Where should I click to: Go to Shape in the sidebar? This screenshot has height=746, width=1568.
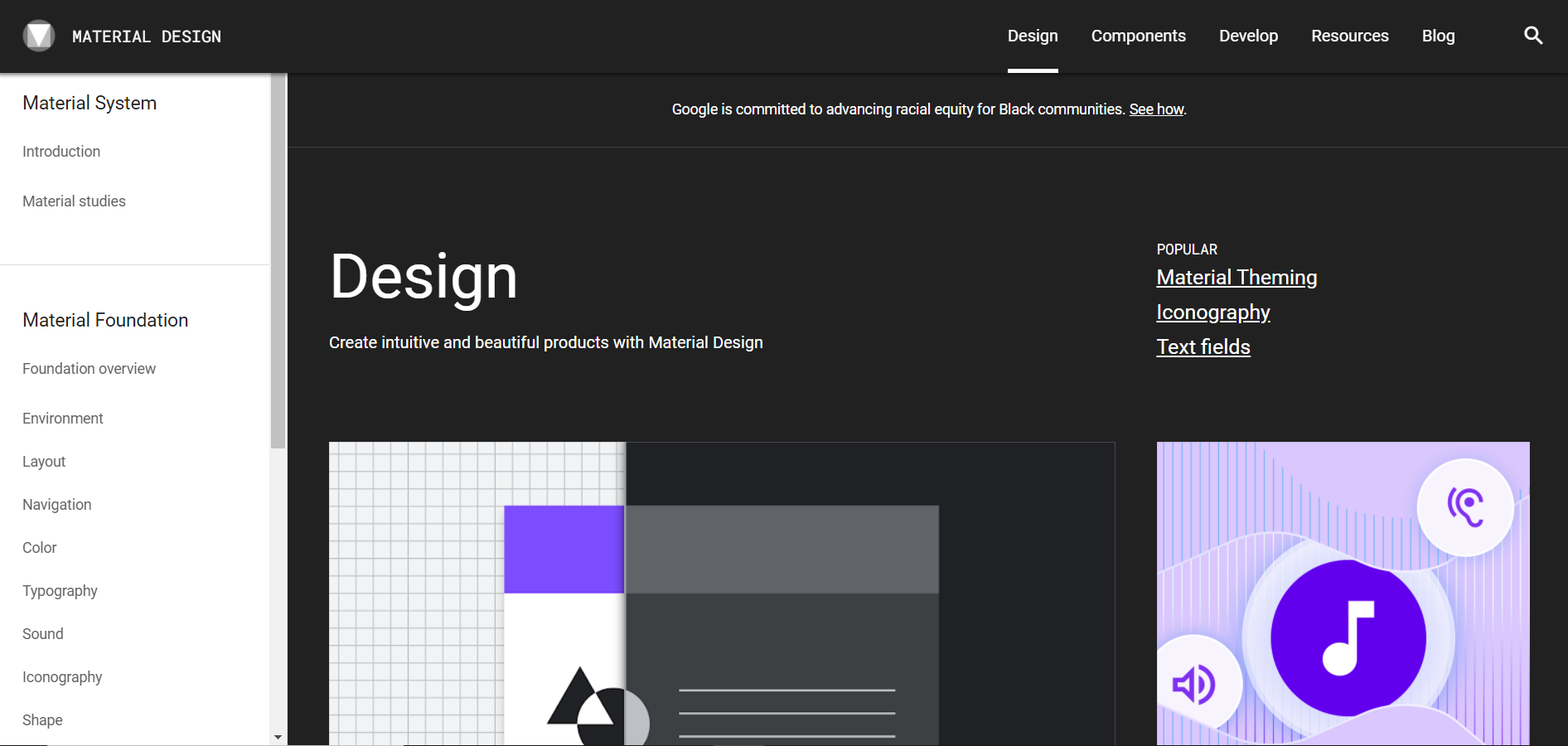42,720
